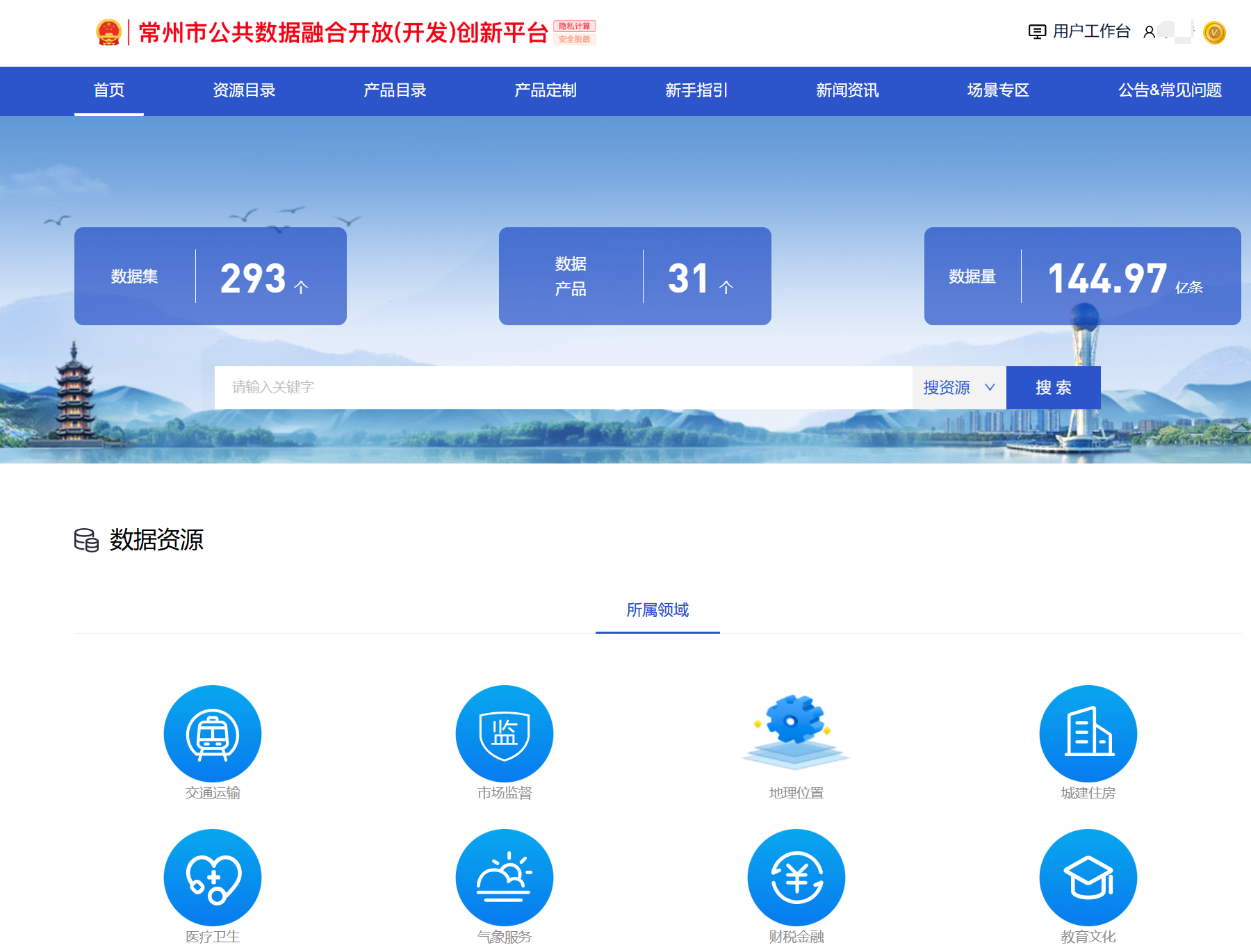Click the 城建住房 urban housing building icon
Viewport: 1251px width, 952px height.
[1088, 734]
